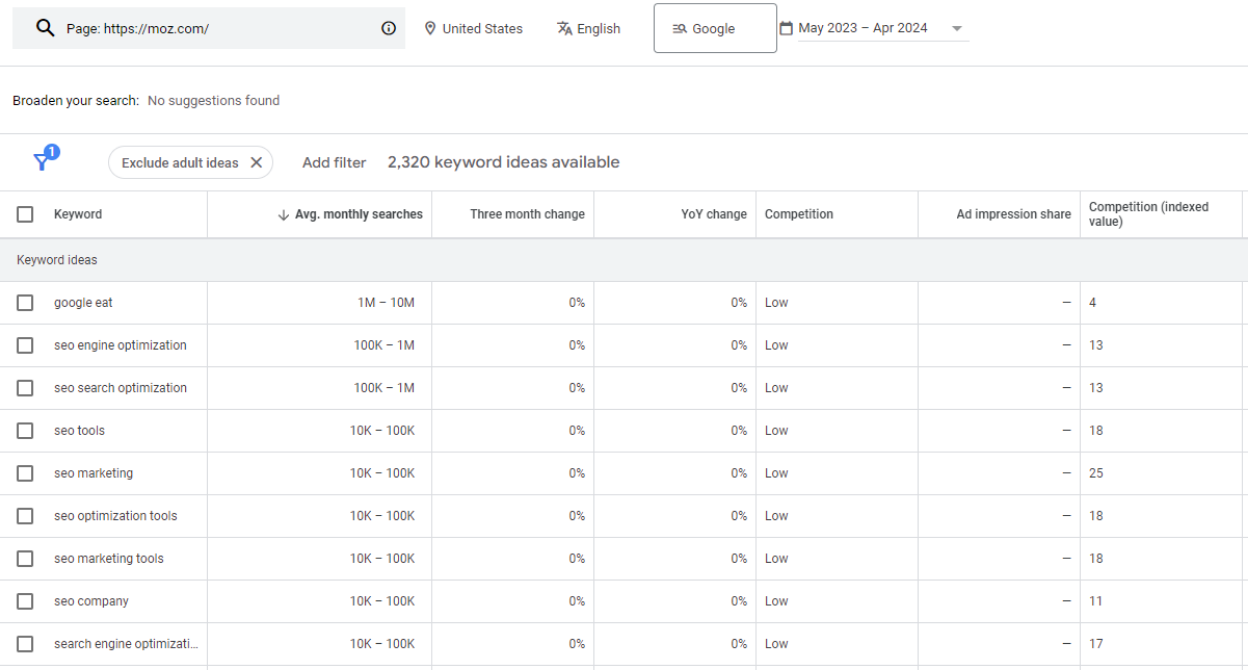Click the Add filter button
The image size is (1248, 670).
[x=334, y=162]
